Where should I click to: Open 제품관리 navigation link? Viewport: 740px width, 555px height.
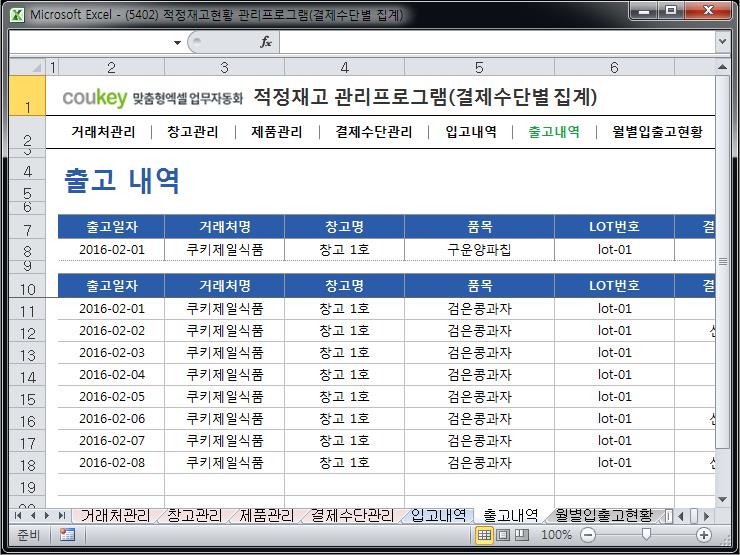[x=277, y=132]
